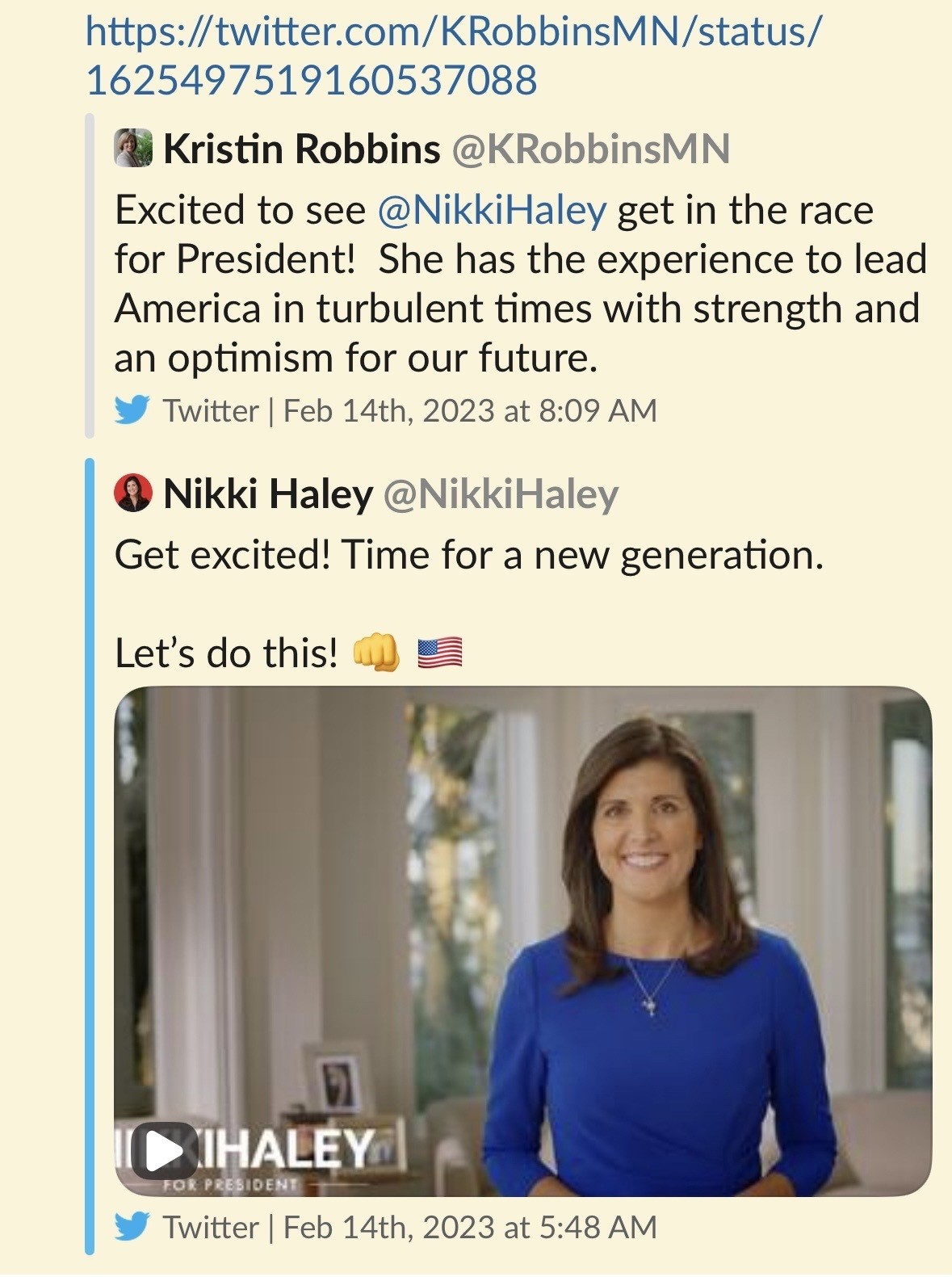Image resolution: width=952 pixels, height=1277 pixels.
Task: Click the fist bump emoji
Action: point(376,653)
